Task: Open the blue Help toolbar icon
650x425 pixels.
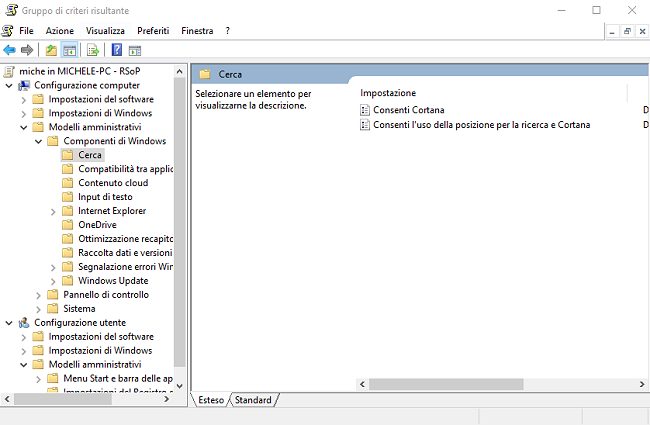Action: [x=117, y=50]
